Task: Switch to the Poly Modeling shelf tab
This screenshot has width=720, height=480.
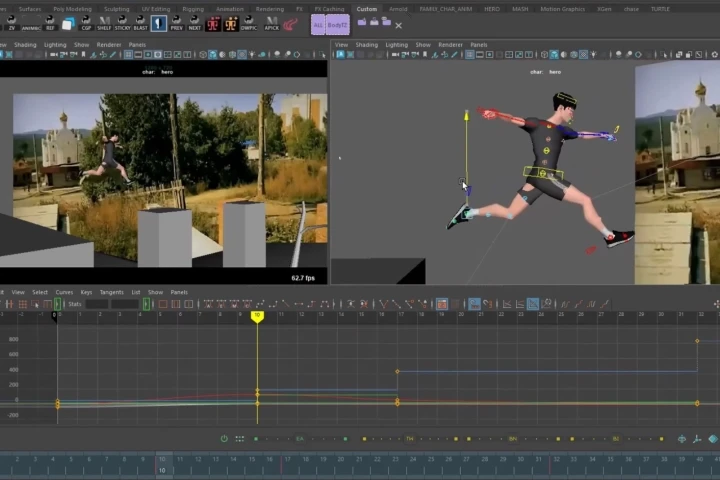Action: 72,9
